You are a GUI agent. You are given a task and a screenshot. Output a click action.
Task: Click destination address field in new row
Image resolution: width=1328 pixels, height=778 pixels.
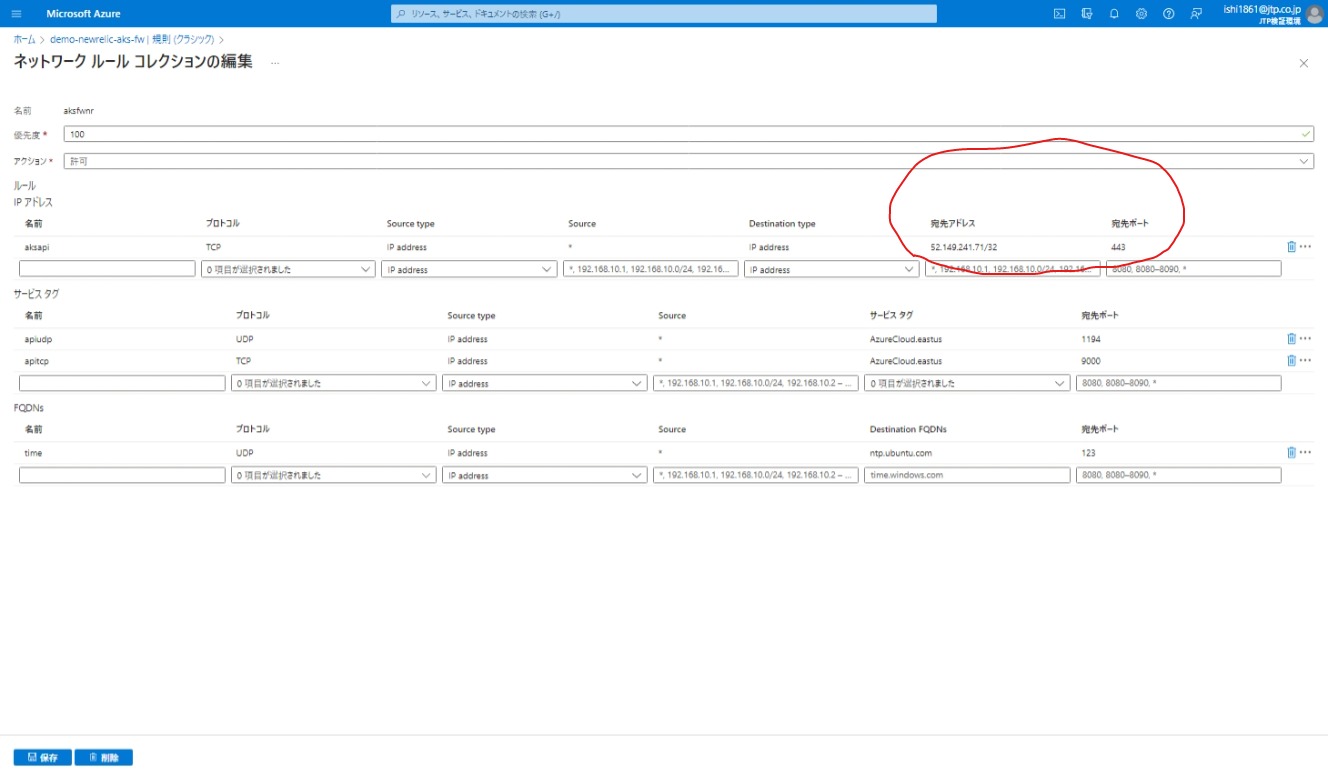click(1012, 269)
